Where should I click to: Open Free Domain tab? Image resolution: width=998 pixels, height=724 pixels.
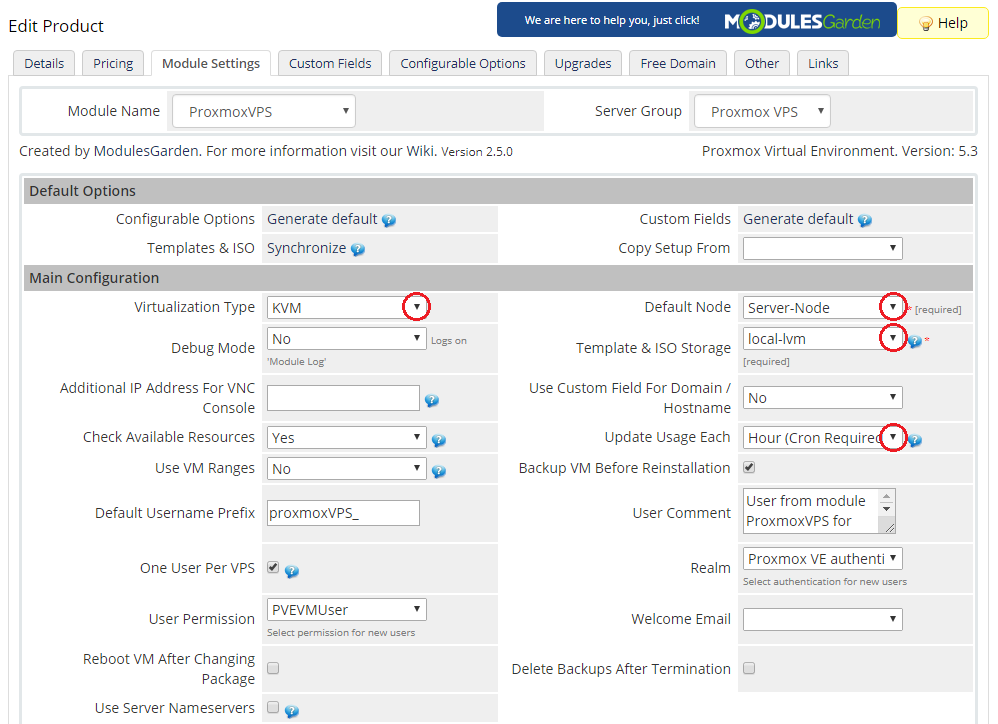coord(678,64)
